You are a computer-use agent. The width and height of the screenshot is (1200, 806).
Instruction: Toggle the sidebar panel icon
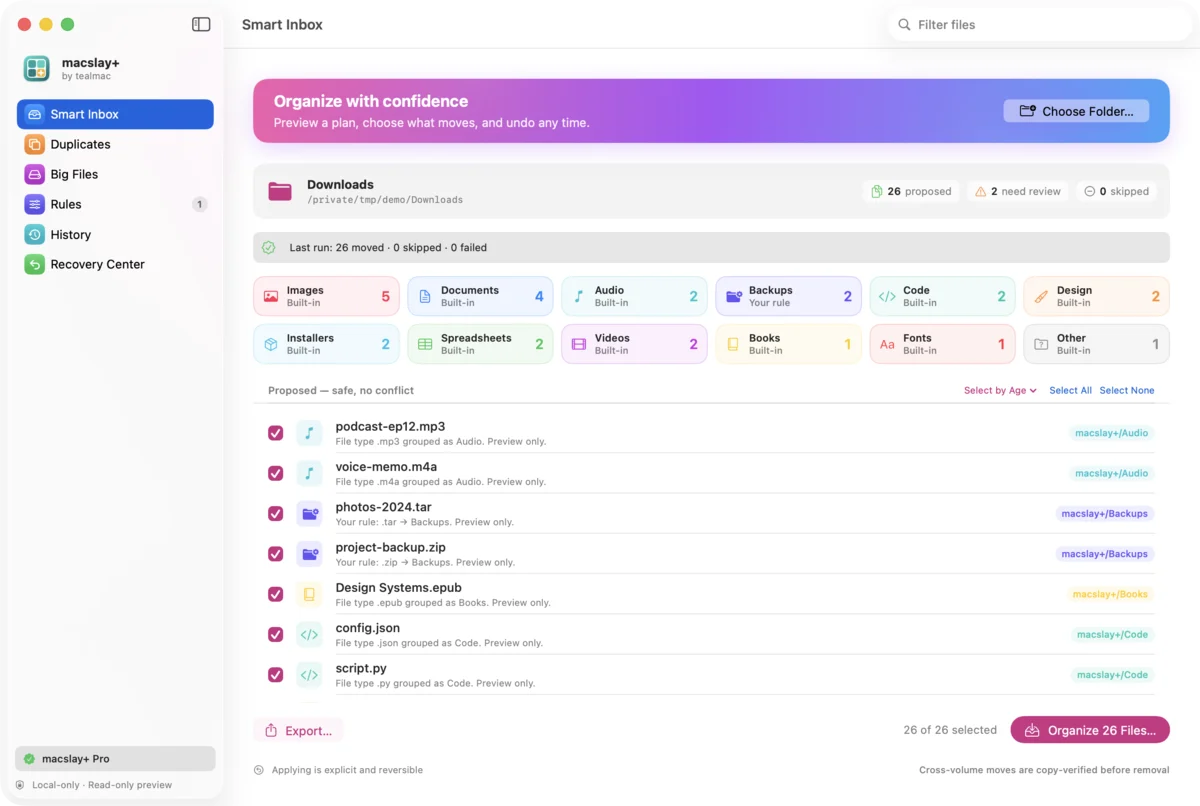[x=201, y=24]
